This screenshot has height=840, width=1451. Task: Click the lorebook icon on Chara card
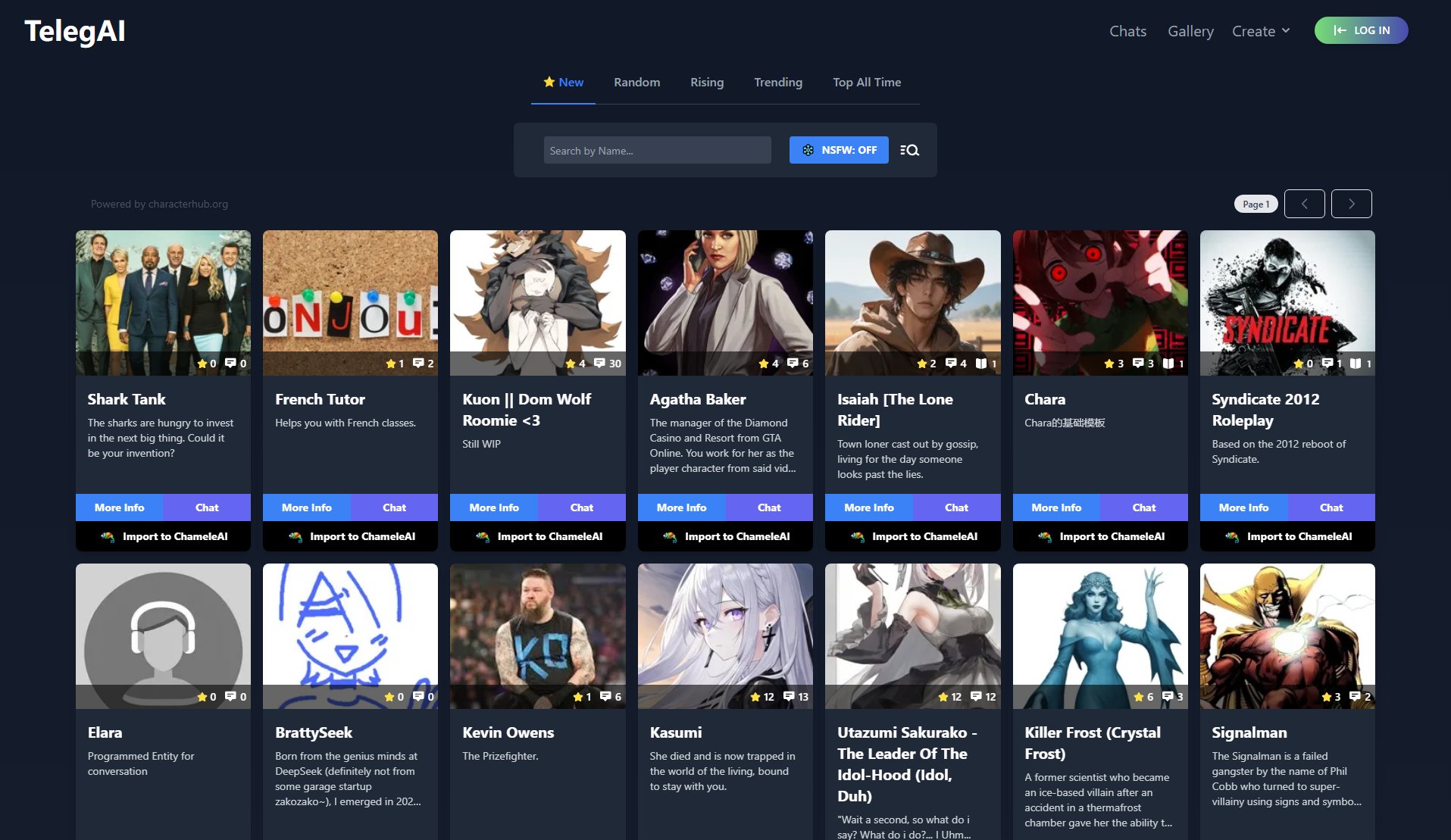[1168, 364]
